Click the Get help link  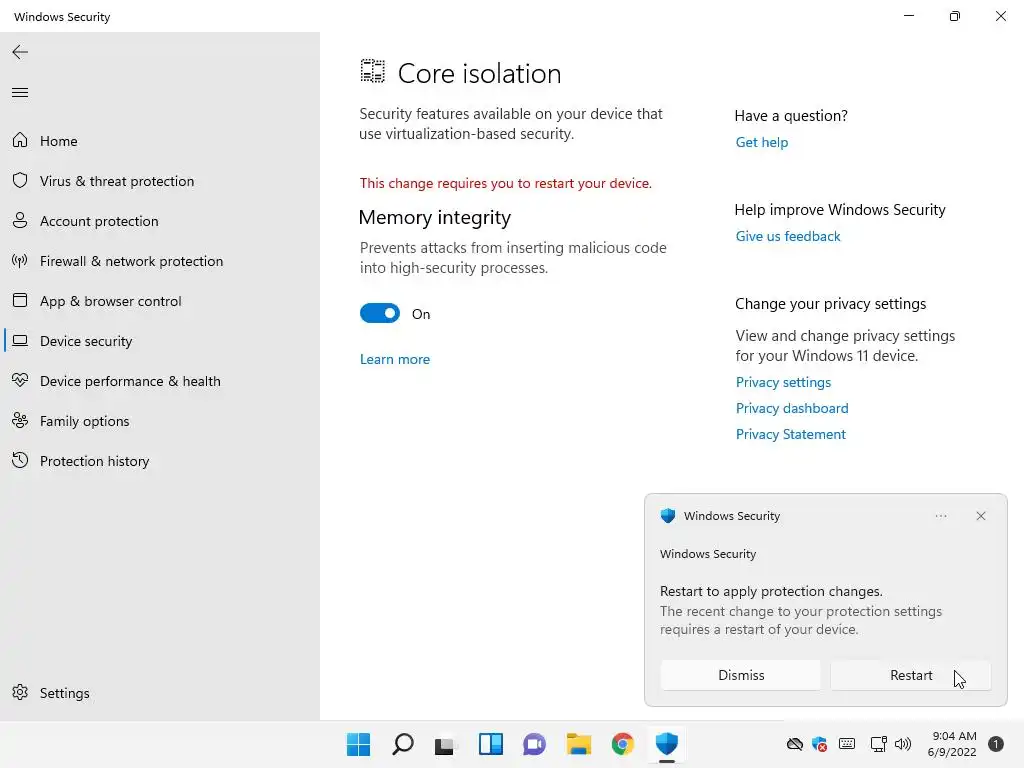(x=761, y=142)
